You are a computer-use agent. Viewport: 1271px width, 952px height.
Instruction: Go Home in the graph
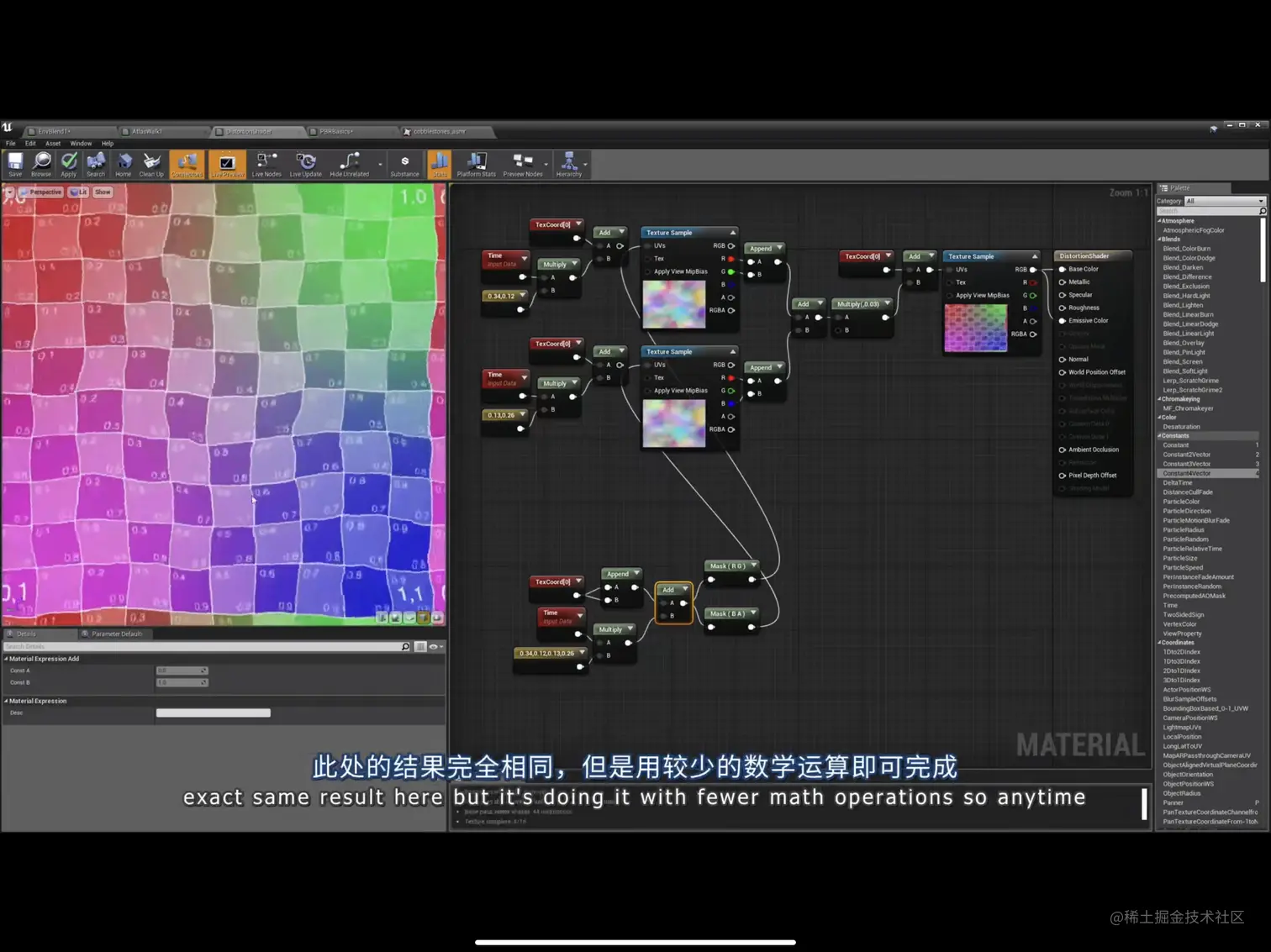[x=124, y=164]
